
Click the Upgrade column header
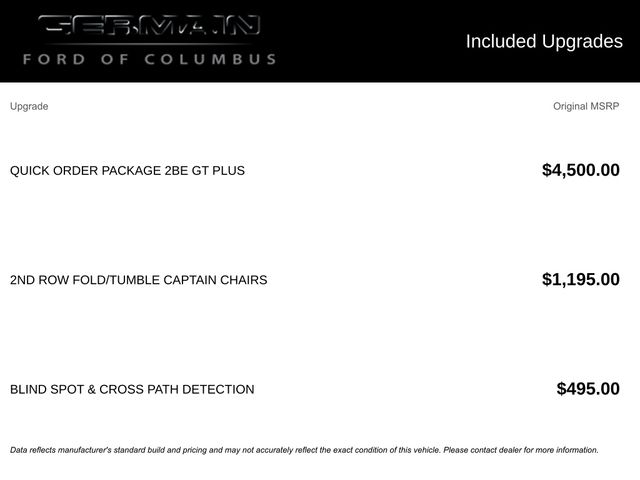tap(29, 106)
